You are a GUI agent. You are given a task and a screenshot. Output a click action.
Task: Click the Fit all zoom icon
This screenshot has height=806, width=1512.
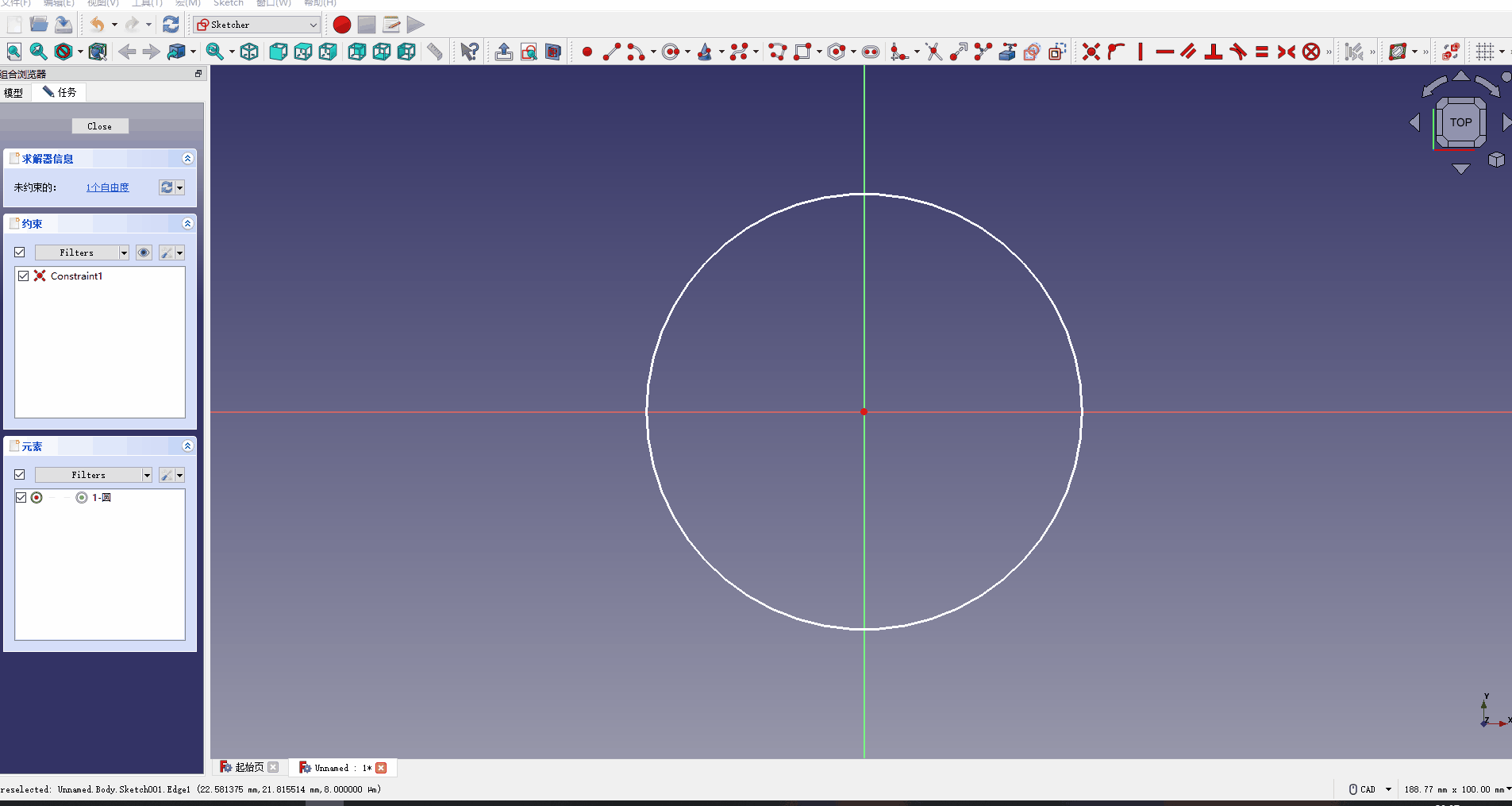14,52
